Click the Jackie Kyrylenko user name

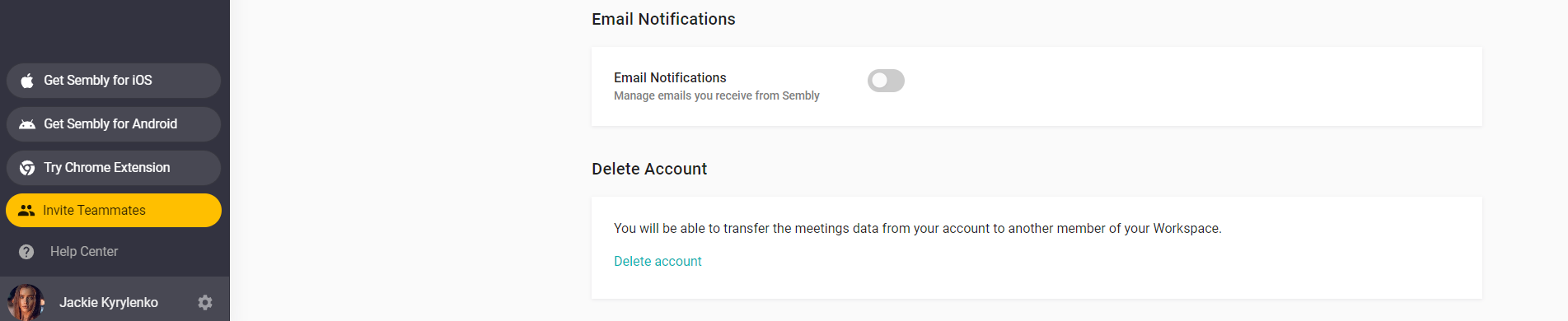(109, 303)
